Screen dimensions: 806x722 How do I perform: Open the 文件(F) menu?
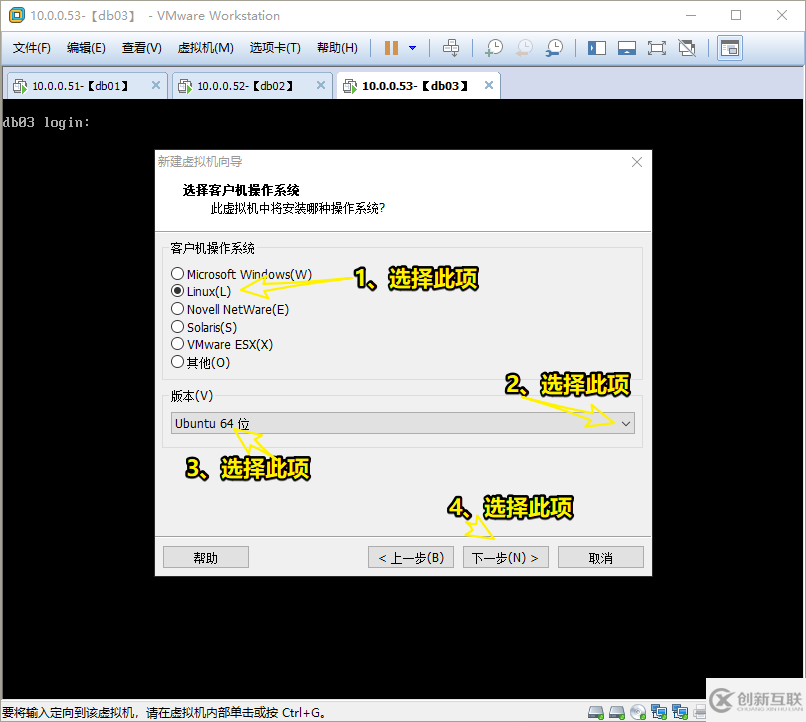[x=32, y=48]
